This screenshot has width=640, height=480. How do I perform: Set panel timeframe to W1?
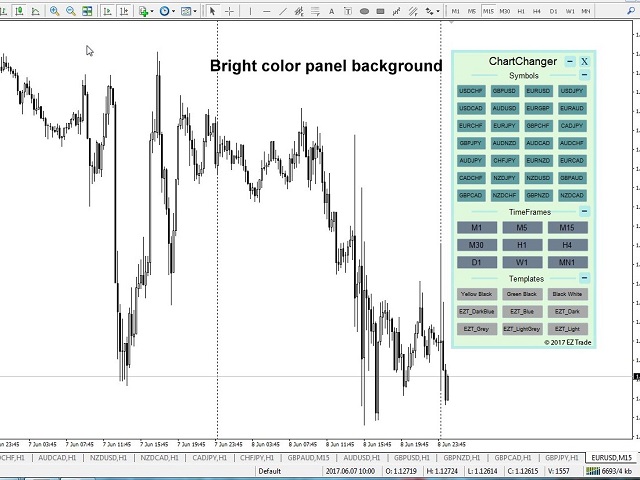(522, 262)
